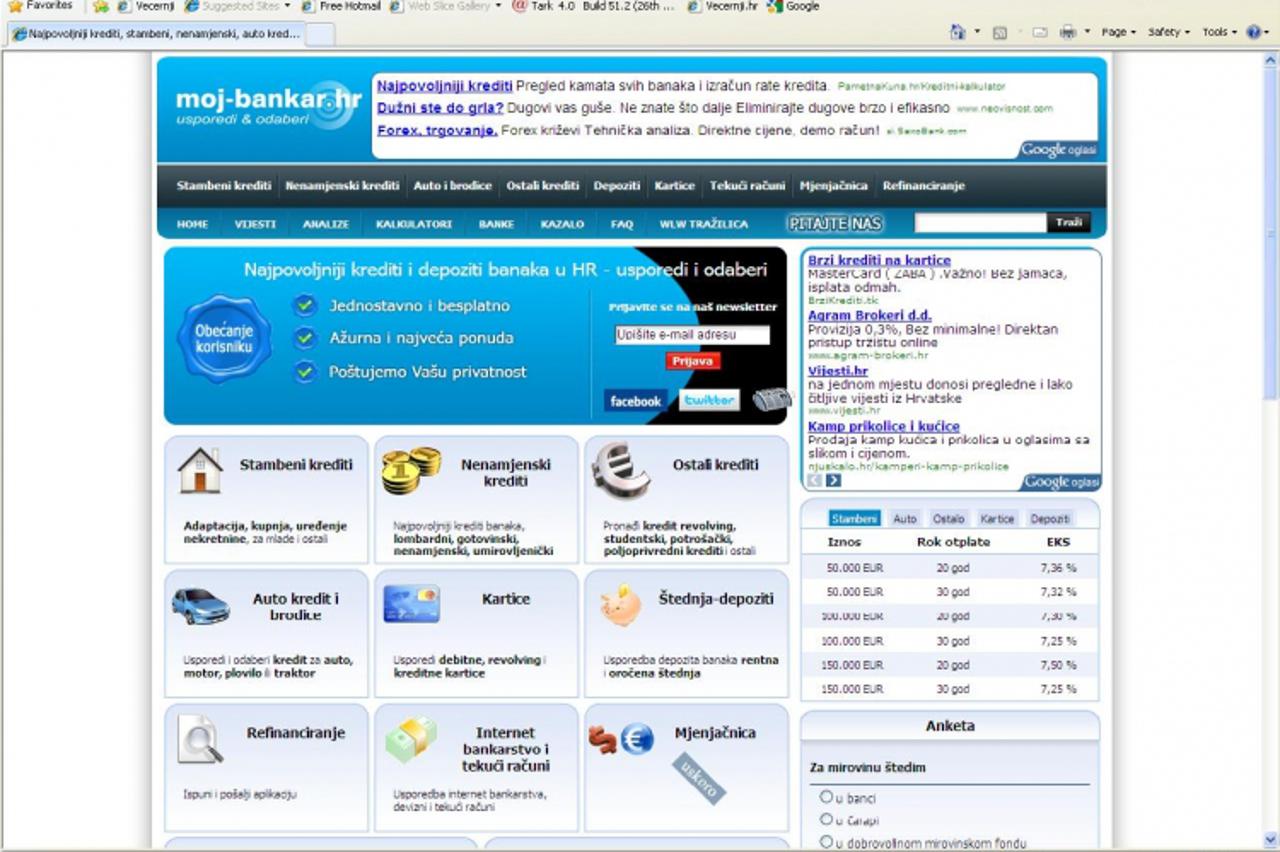Open the Tools dropdown menu

click(x=1220, y=32)
